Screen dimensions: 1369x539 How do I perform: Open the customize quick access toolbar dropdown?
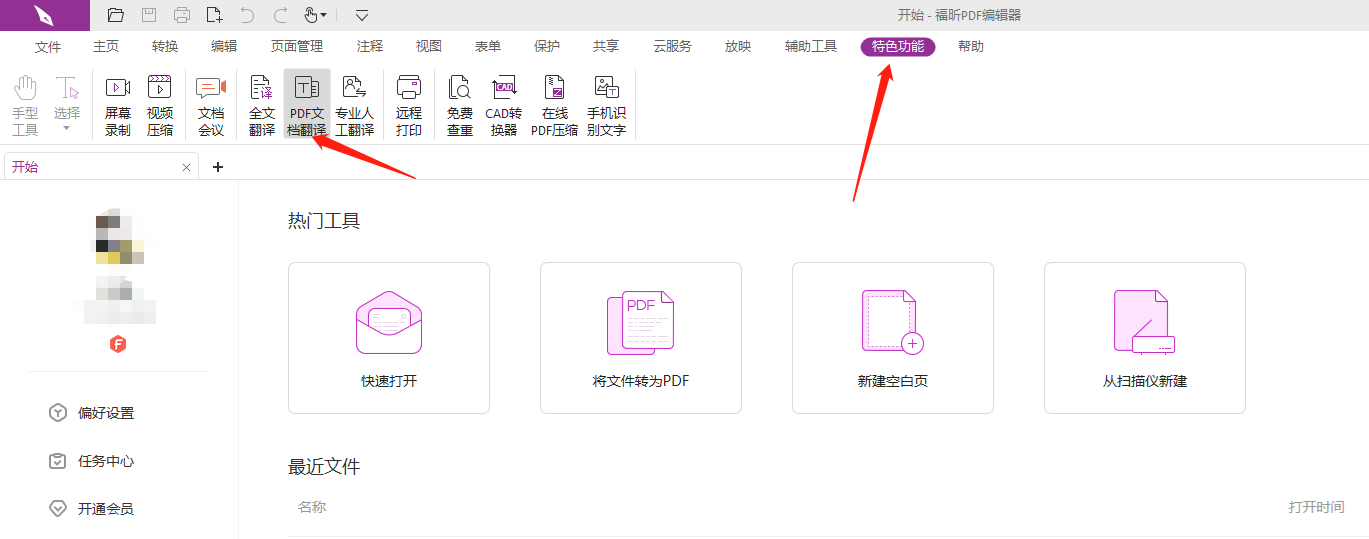click(362, 15)
